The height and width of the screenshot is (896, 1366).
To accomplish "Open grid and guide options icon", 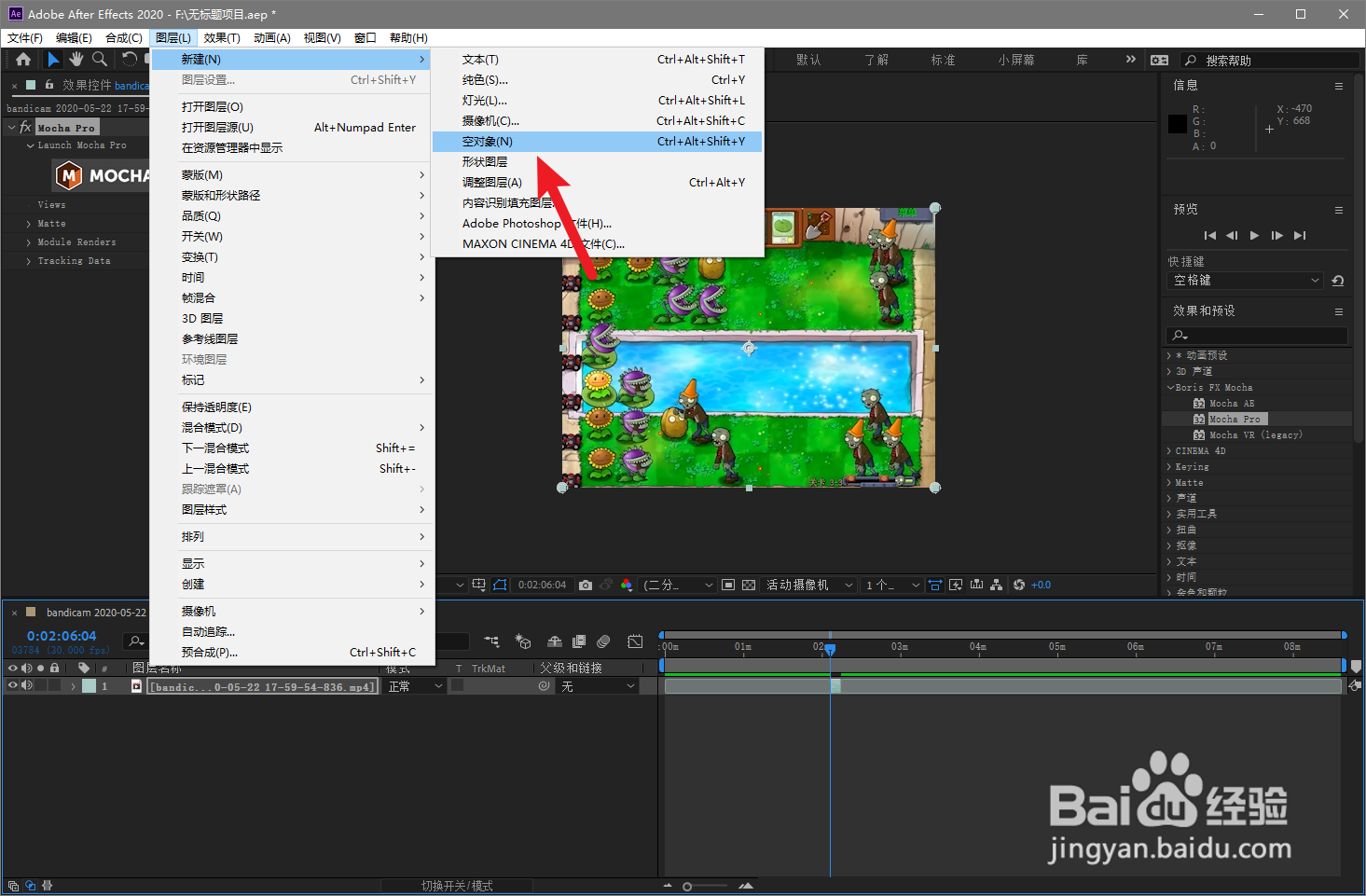I will tap(478, 586).
